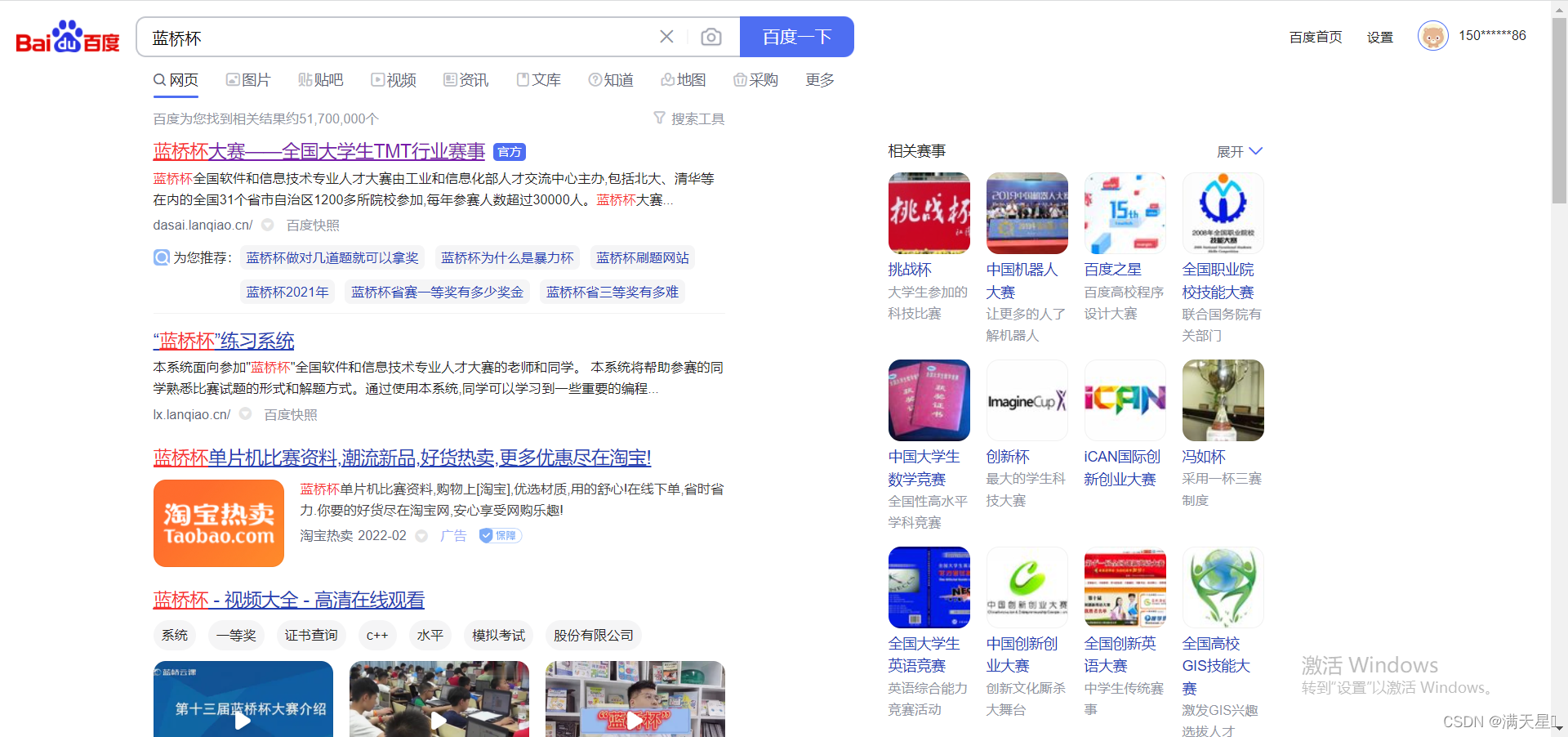Select the c++ filter chip
The height and width of the screenshot is (737, 1568).
tap(377, 636)
